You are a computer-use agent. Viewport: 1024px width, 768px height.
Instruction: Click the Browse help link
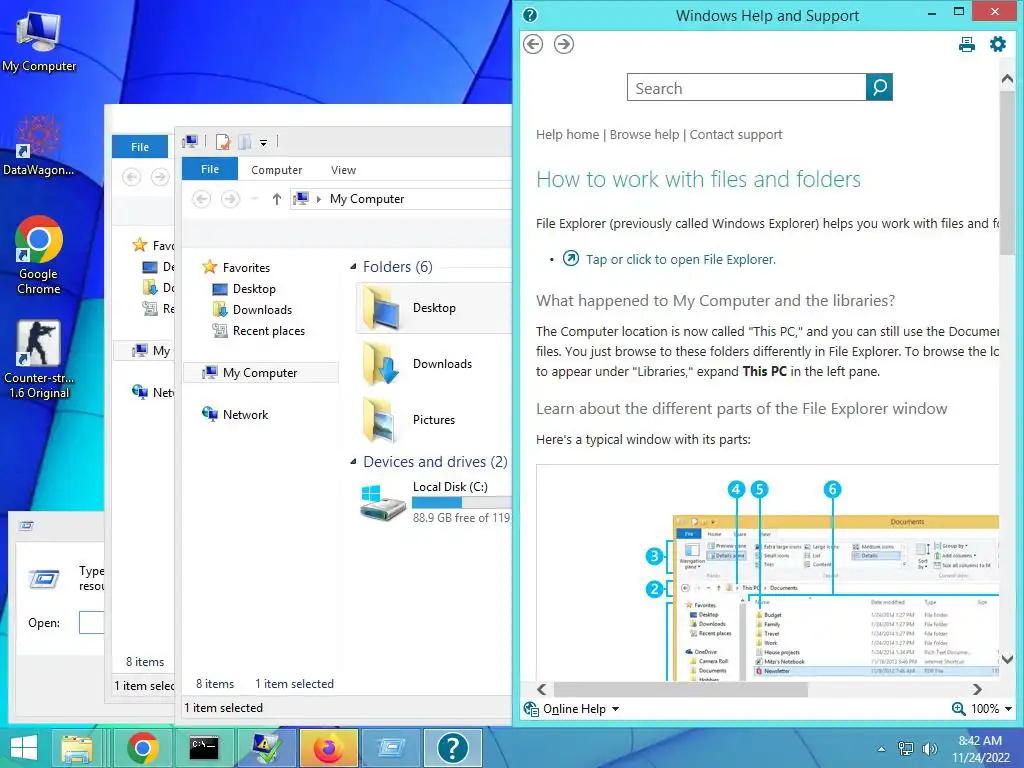coord(644,135)
